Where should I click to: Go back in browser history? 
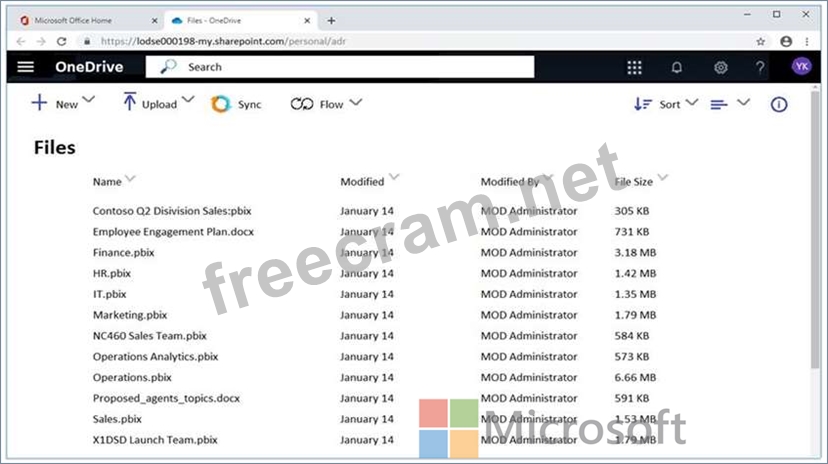pyautogui.click(x=21, y=41)
